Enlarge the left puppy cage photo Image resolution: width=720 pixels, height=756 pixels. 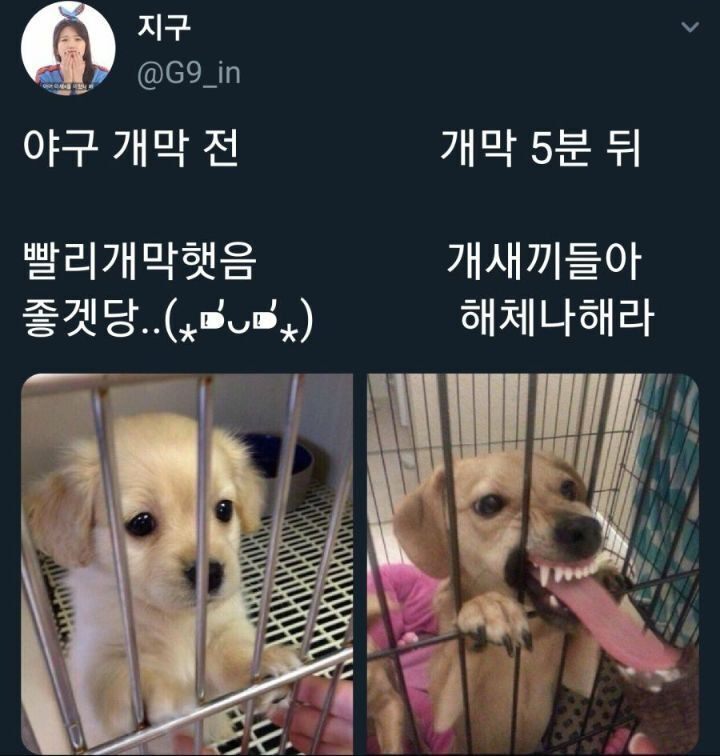[x=187, y=564]
